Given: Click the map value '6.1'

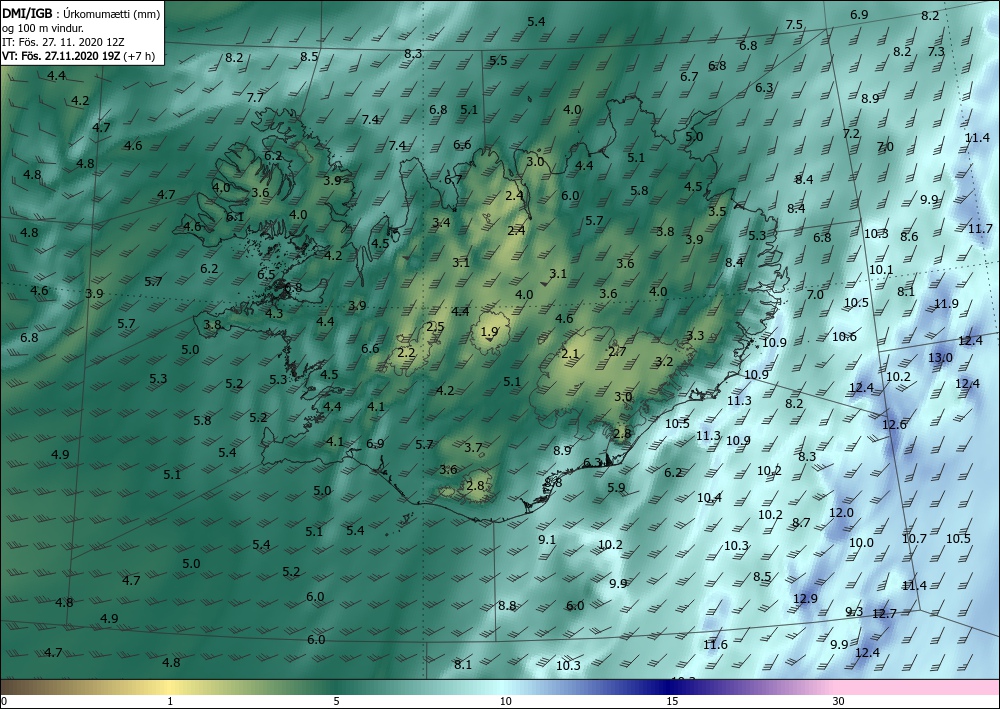Looking at the screenshot, I should [235, 217].
